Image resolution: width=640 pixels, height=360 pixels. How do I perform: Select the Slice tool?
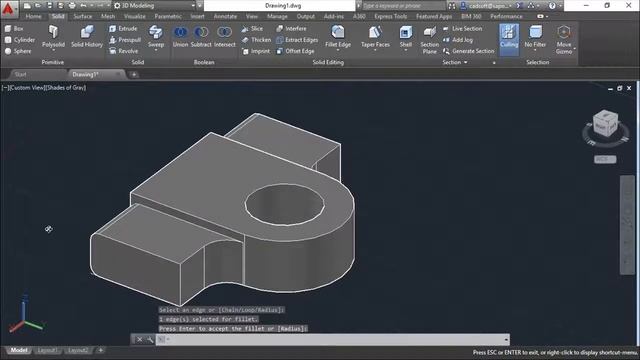pyautogui.click(x=252, y=29)
